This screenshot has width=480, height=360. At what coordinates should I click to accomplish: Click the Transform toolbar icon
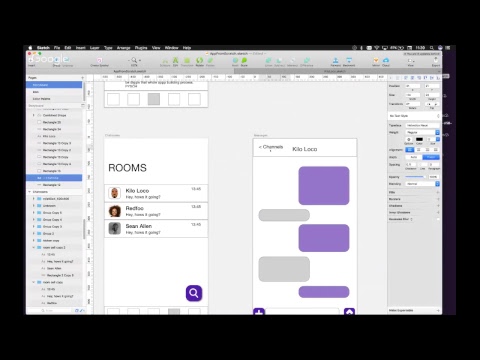tap(187, 60)
